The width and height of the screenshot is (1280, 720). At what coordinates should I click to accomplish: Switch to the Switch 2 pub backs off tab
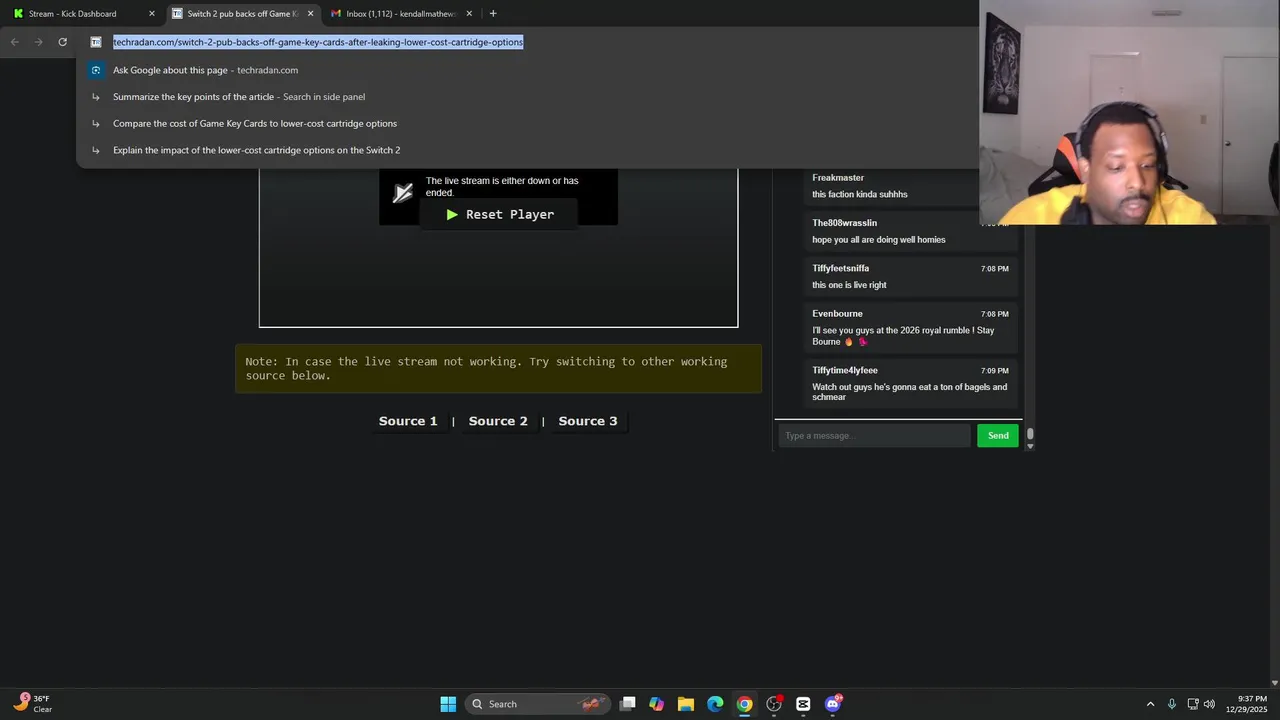point(241,14)
